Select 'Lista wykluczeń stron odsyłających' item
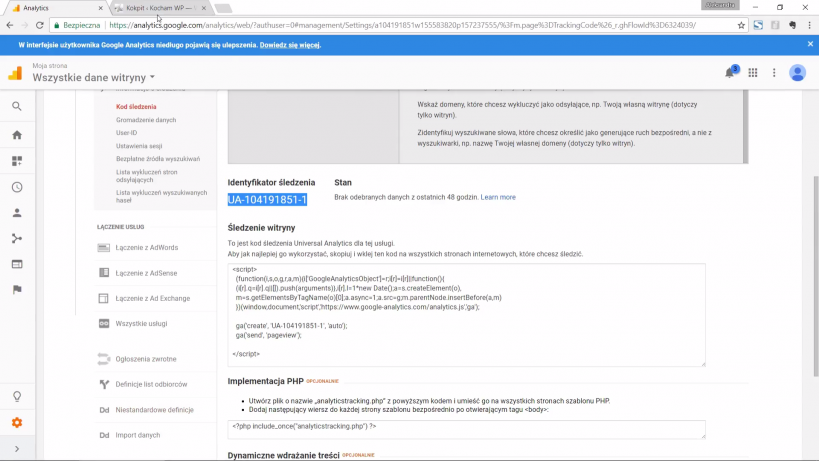Image resolution: width=819 pixels, height=461 pixels. (x=147, y=175)
